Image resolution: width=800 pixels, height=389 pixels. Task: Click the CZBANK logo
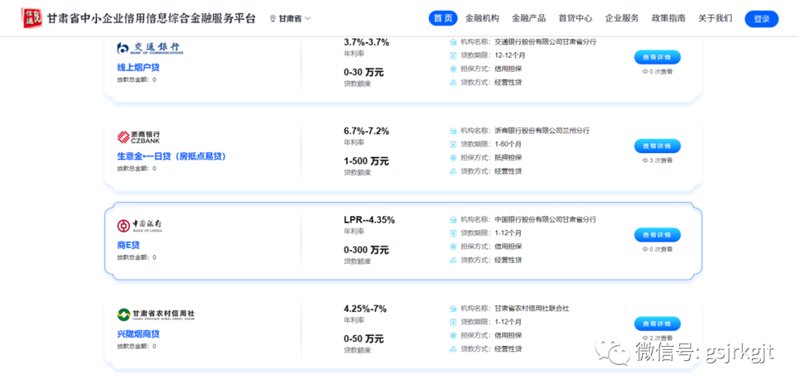coord(138,137)
